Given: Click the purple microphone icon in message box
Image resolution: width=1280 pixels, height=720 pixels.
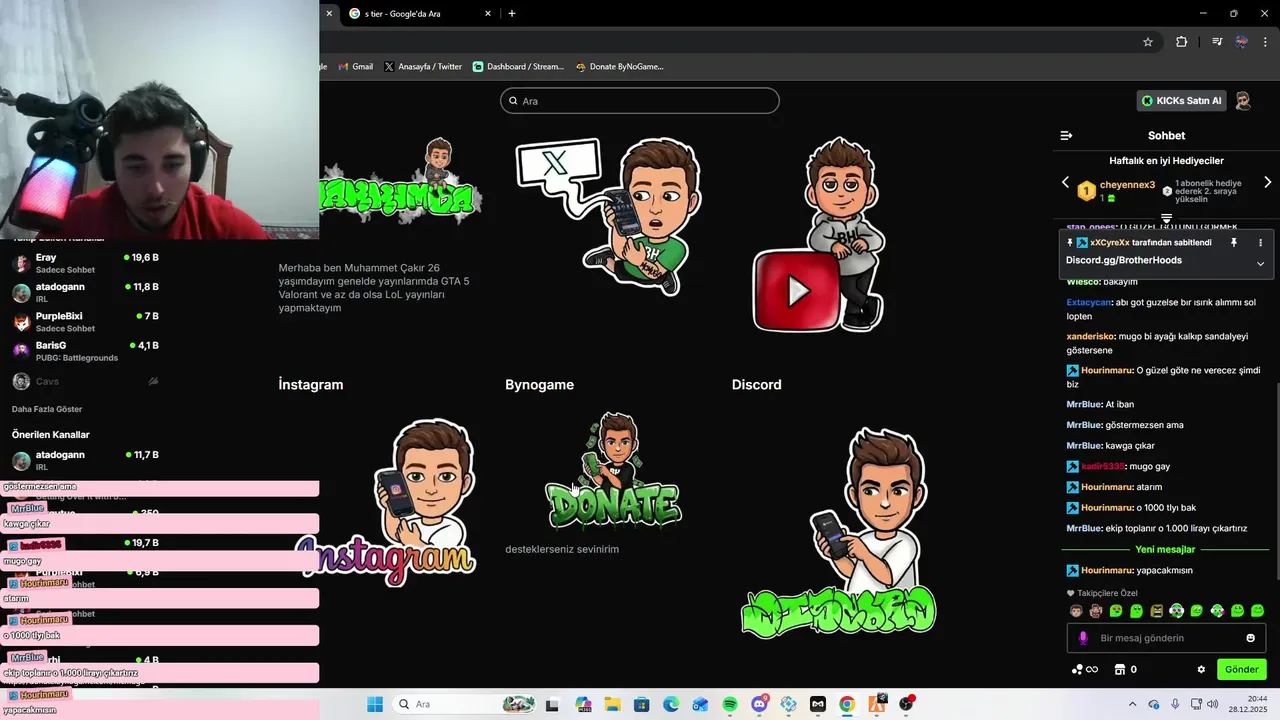Looking at the screenshot, I should point(1083,638).
